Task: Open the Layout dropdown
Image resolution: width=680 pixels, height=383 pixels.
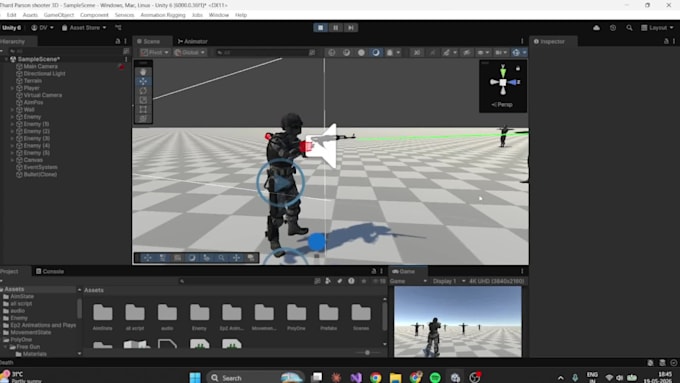Action: click(657, 28)
